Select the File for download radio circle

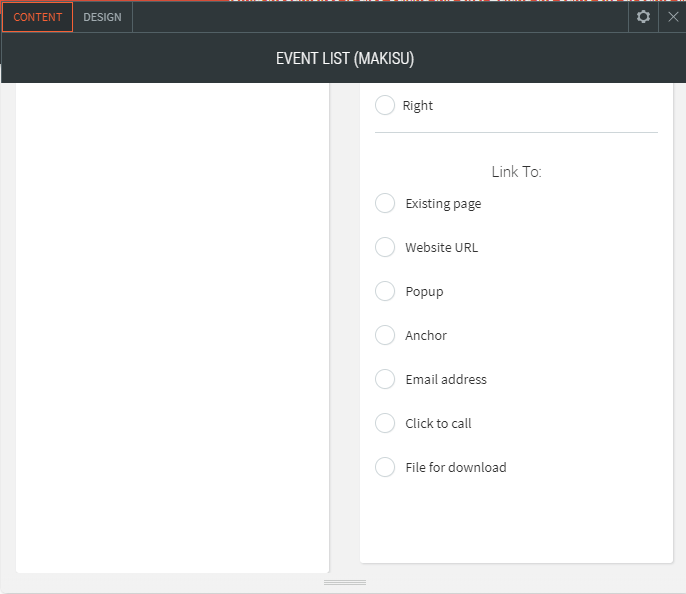(x=385, y=467)
